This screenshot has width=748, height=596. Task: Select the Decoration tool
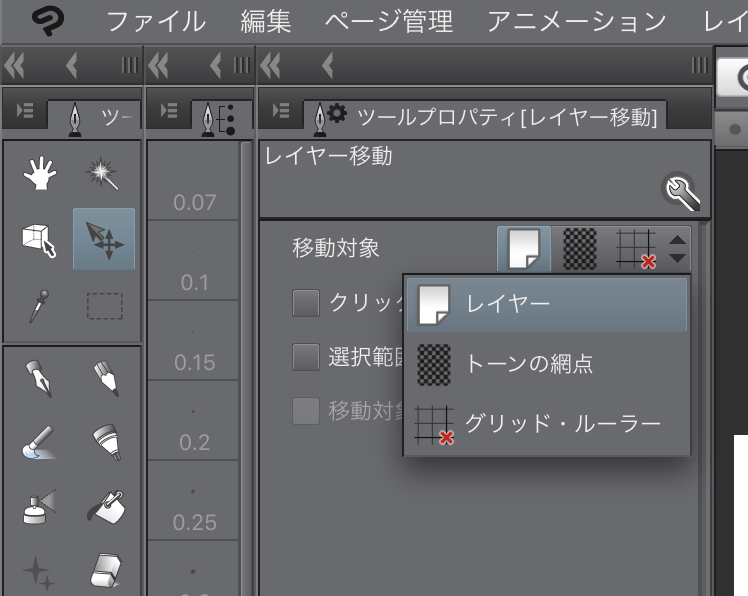(x=107, y=442)
